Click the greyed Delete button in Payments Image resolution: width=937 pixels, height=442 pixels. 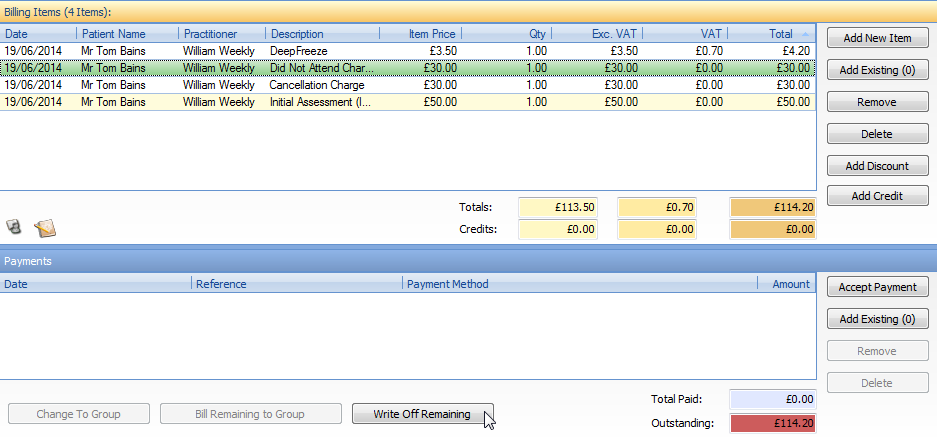click(x=877, y=383)
